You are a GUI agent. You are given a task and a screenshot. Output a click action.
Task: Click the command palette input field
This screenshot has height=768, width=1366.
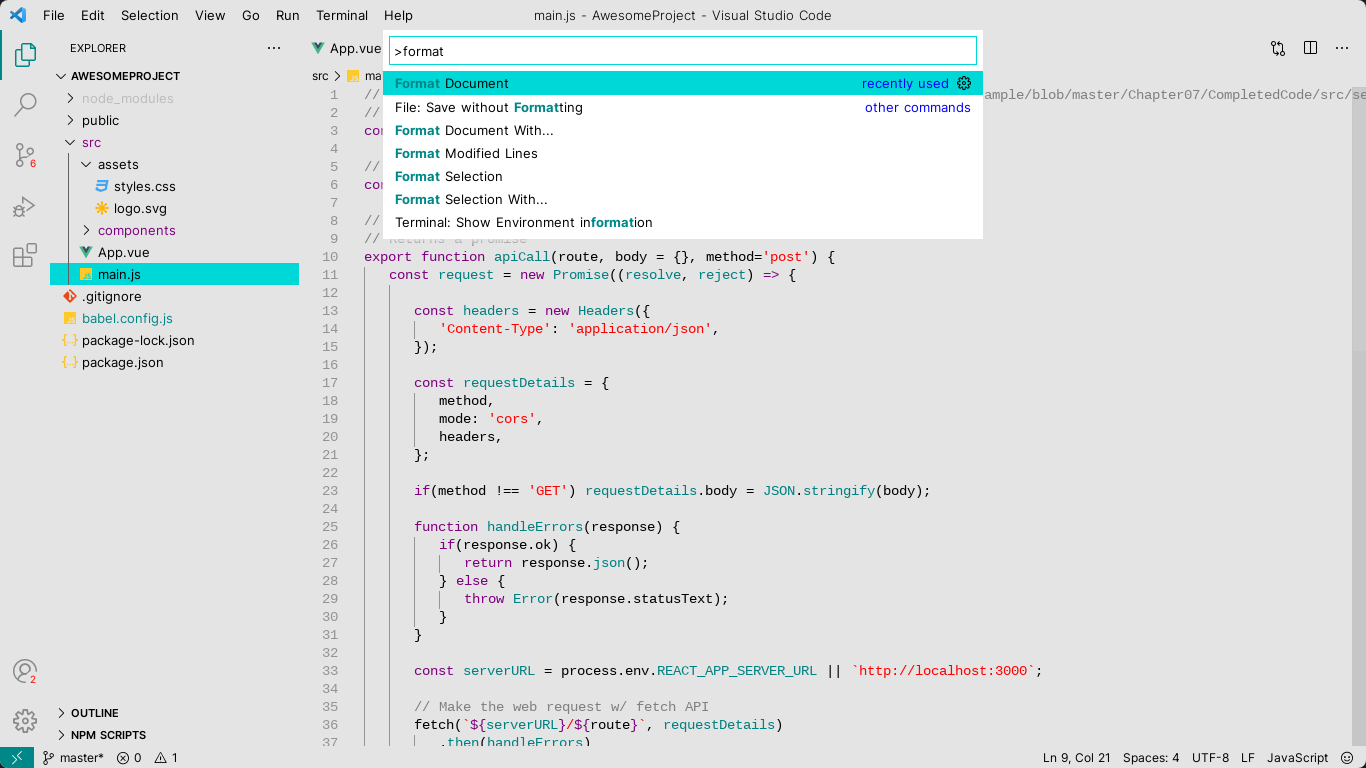point(683,51)
